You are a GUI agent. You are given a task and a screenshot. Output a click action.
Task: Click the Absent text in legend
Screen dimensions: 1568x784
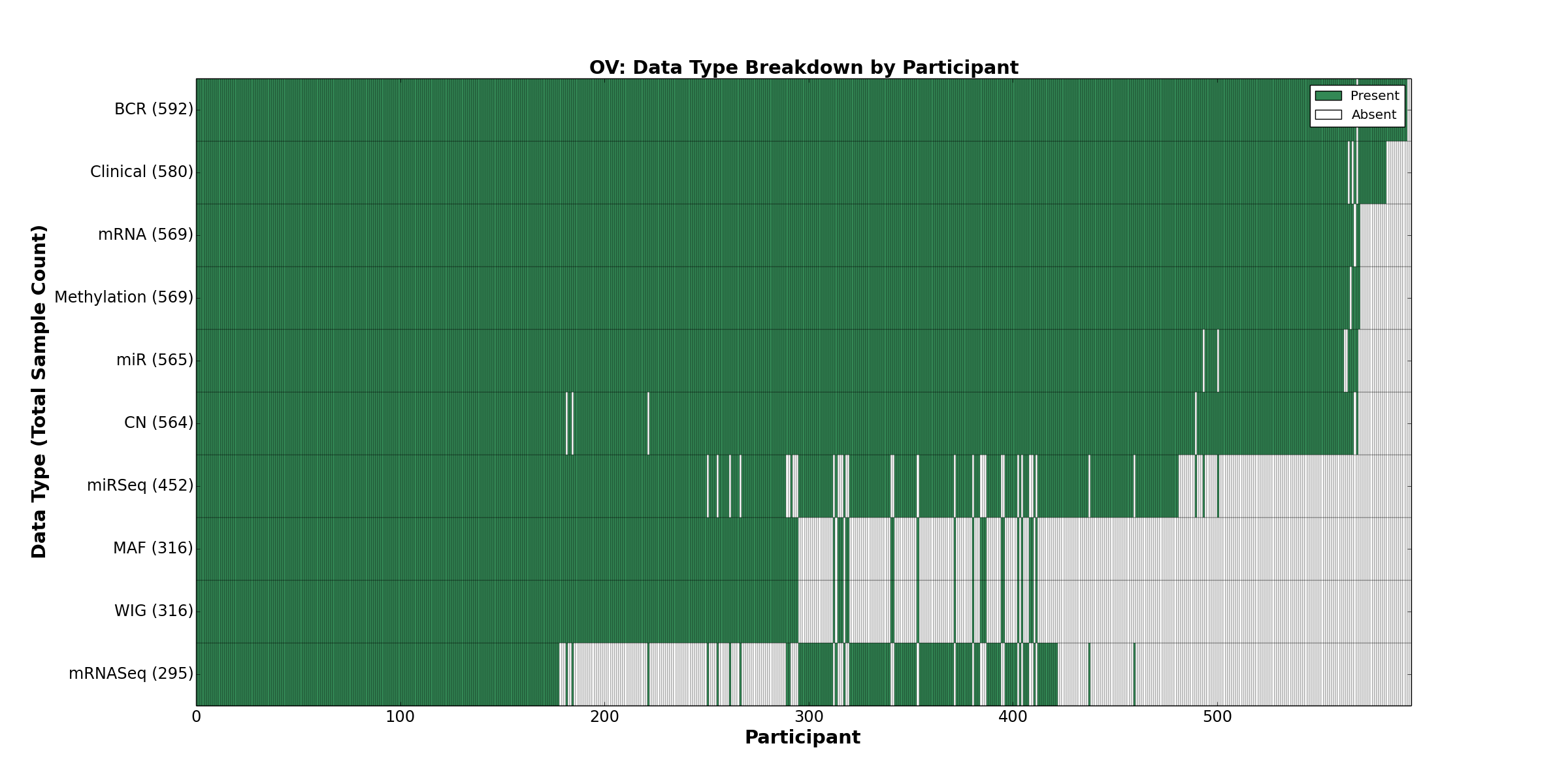[x=1373, y=115]
